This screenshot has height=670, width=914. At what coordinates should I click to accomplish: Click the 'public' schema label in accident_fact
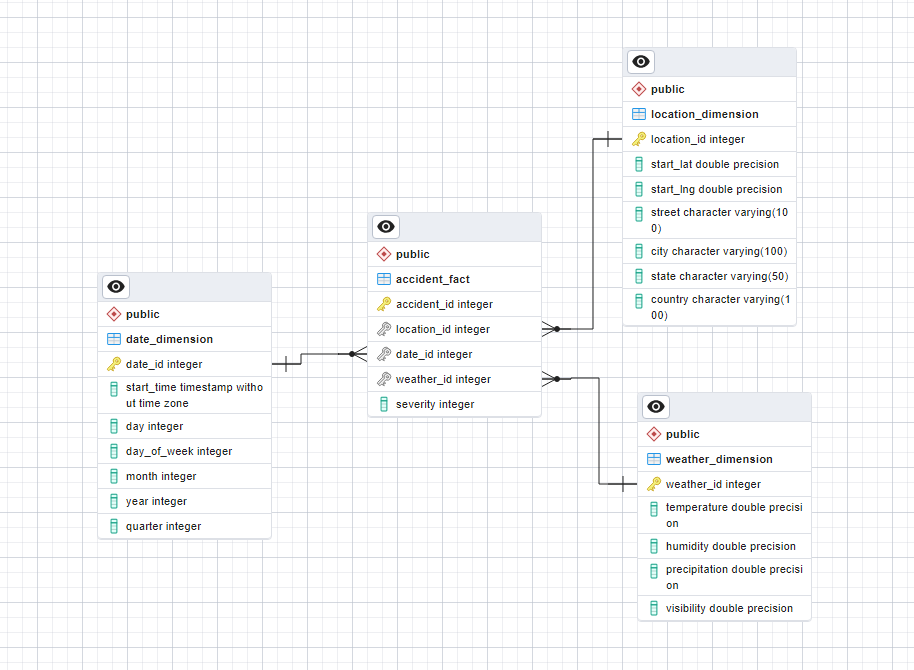pyautogui.click(x=413, y=254)
